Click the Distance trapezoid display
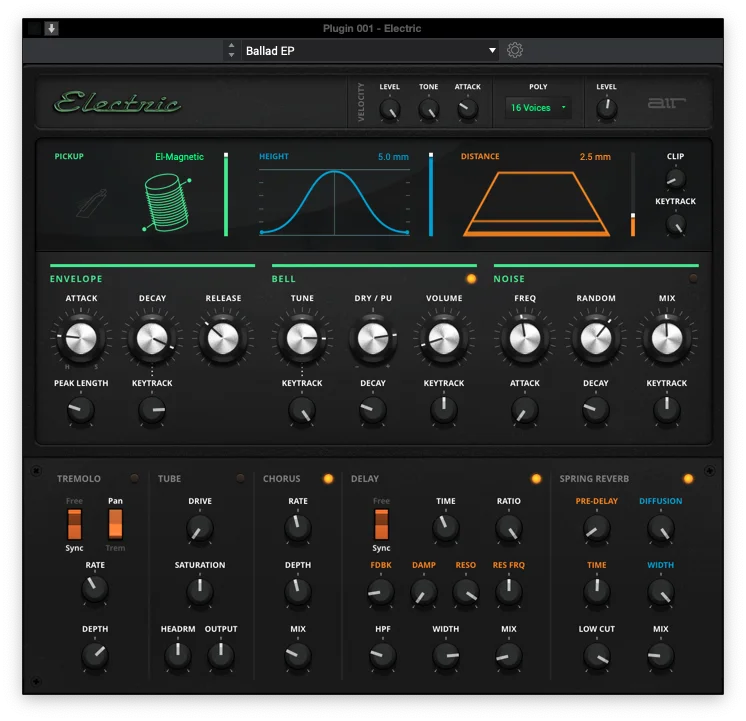The width and height of the screenshot is (746, 721). pos(536,203)
